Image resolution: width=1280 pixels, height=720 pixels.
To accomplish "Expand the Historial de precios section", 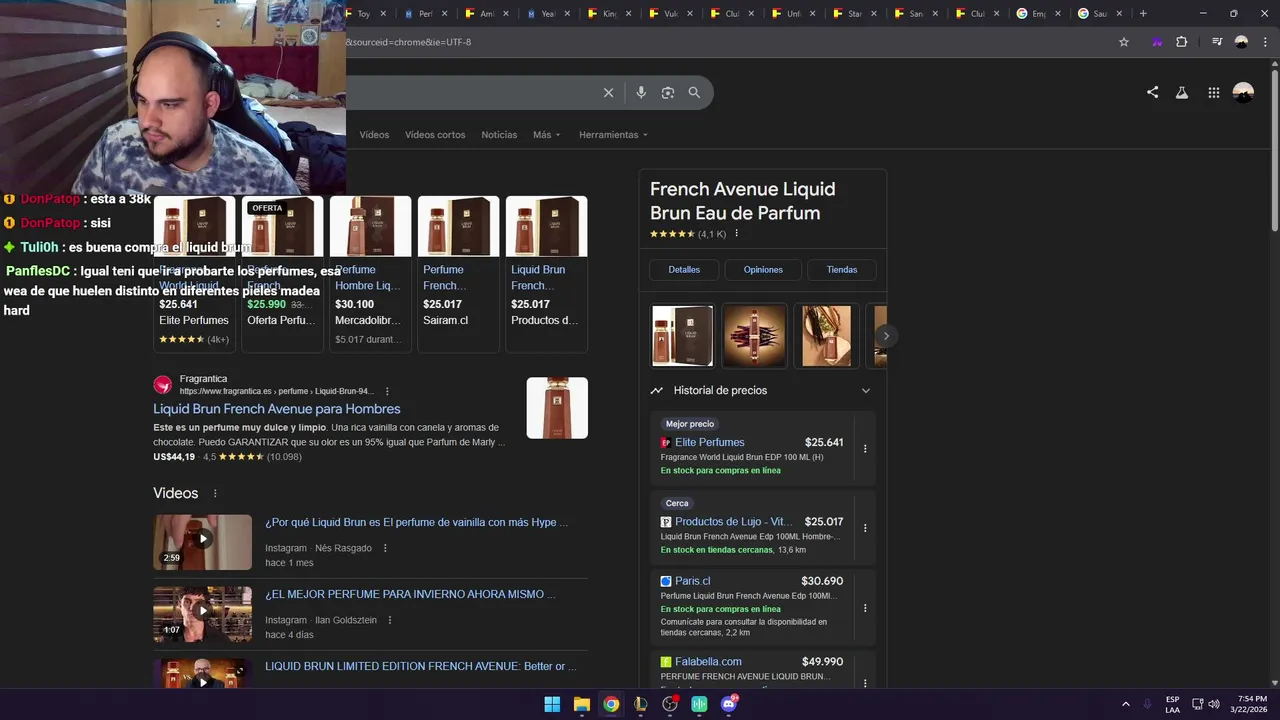I will coord(762,390).
